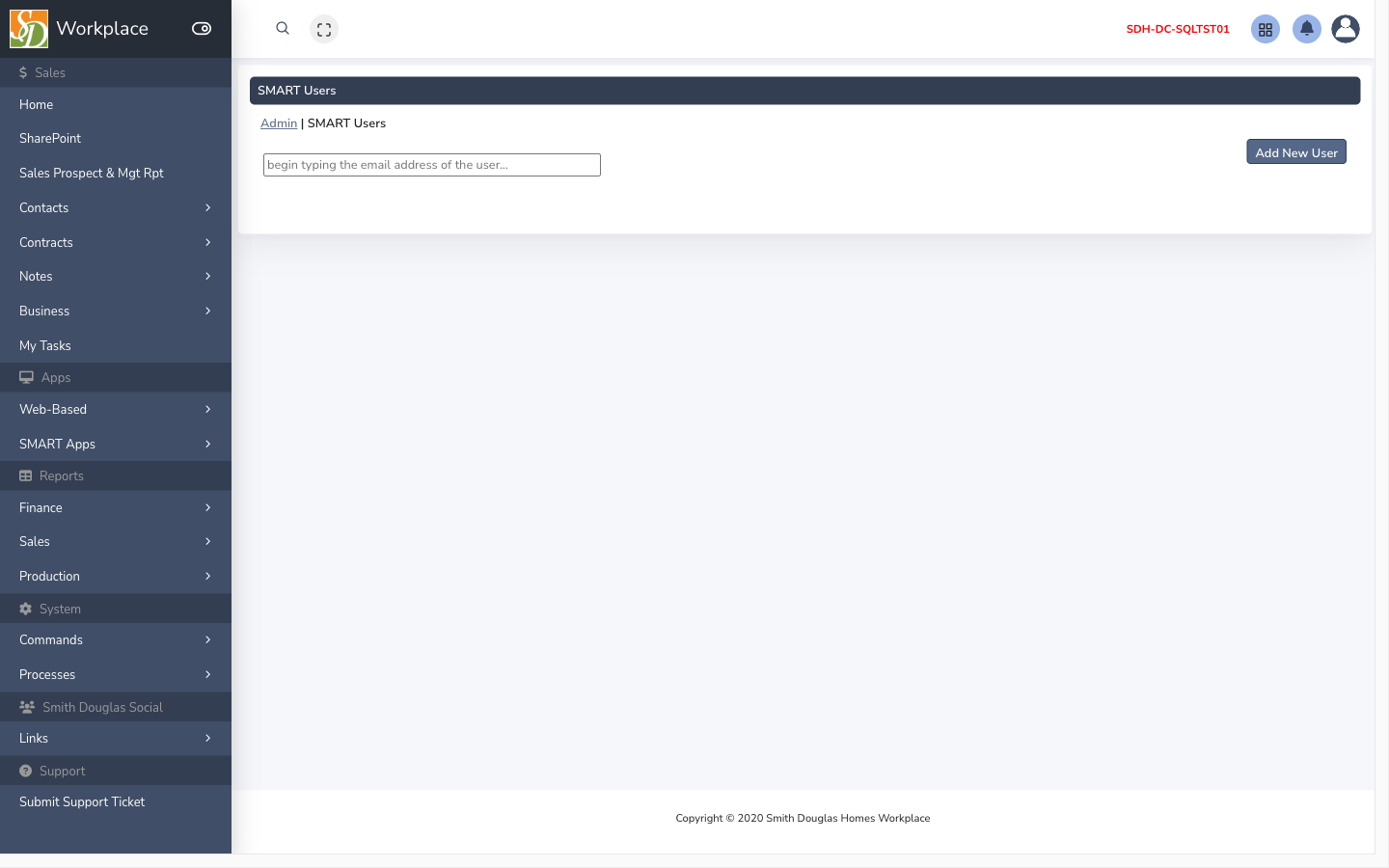1389x868 pixels.
Task: Expand the Finance submenu chevron
Action: [x=207, y=507]
